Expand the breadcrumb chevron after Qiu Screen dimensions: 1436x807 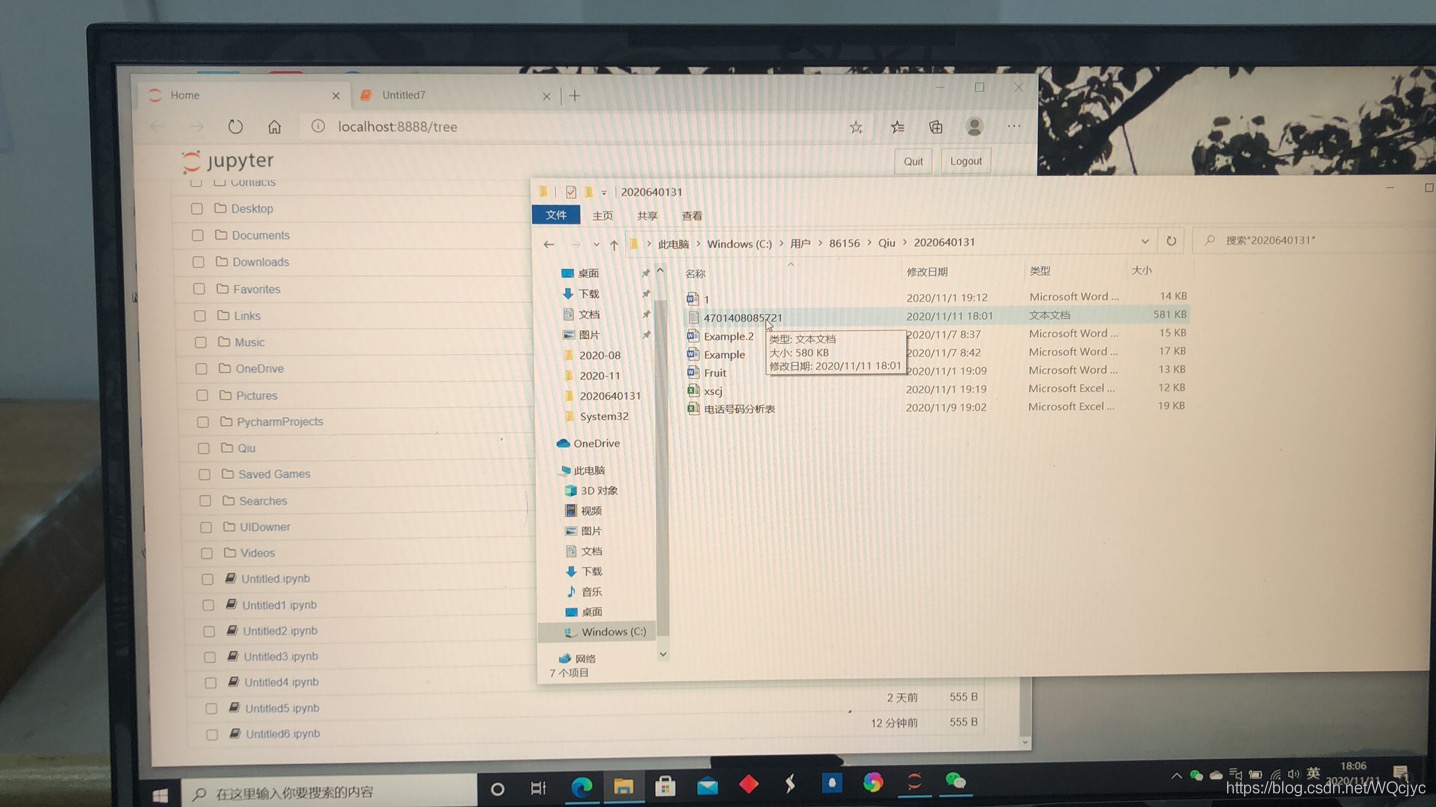[904, 242]
